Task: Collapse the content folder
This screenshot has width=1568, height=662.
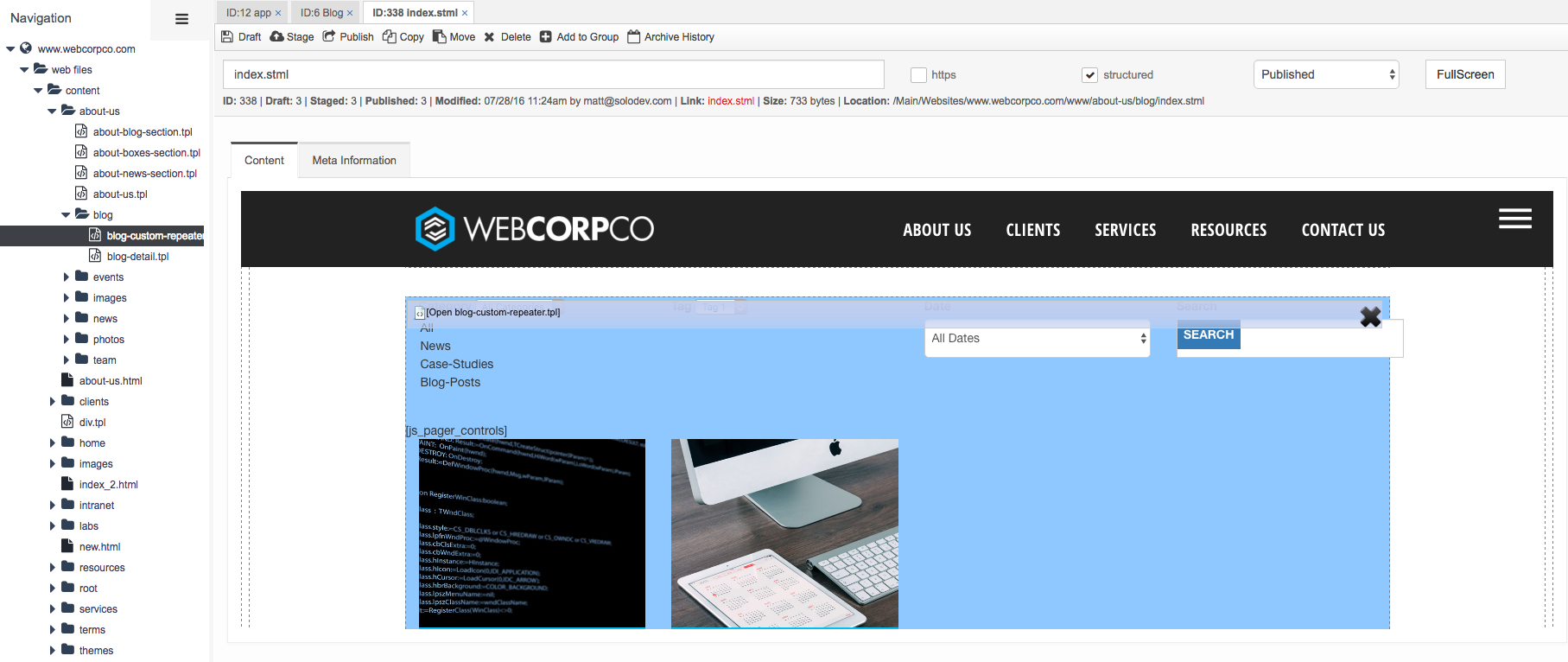Action: pos(38,91)
